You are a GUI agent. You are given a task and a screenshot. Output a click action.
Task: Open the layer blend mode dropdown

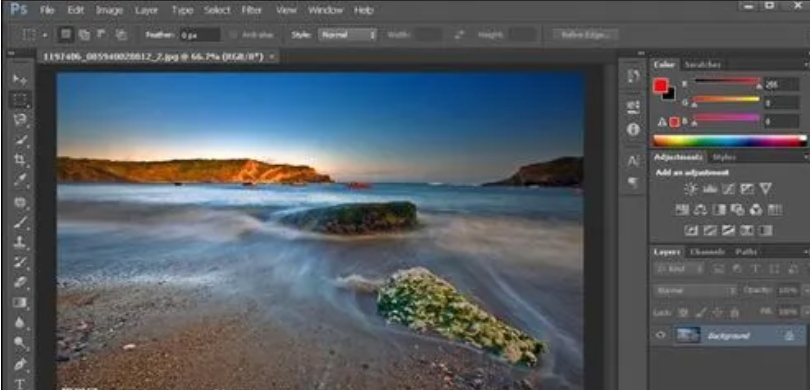pos(695,290)
